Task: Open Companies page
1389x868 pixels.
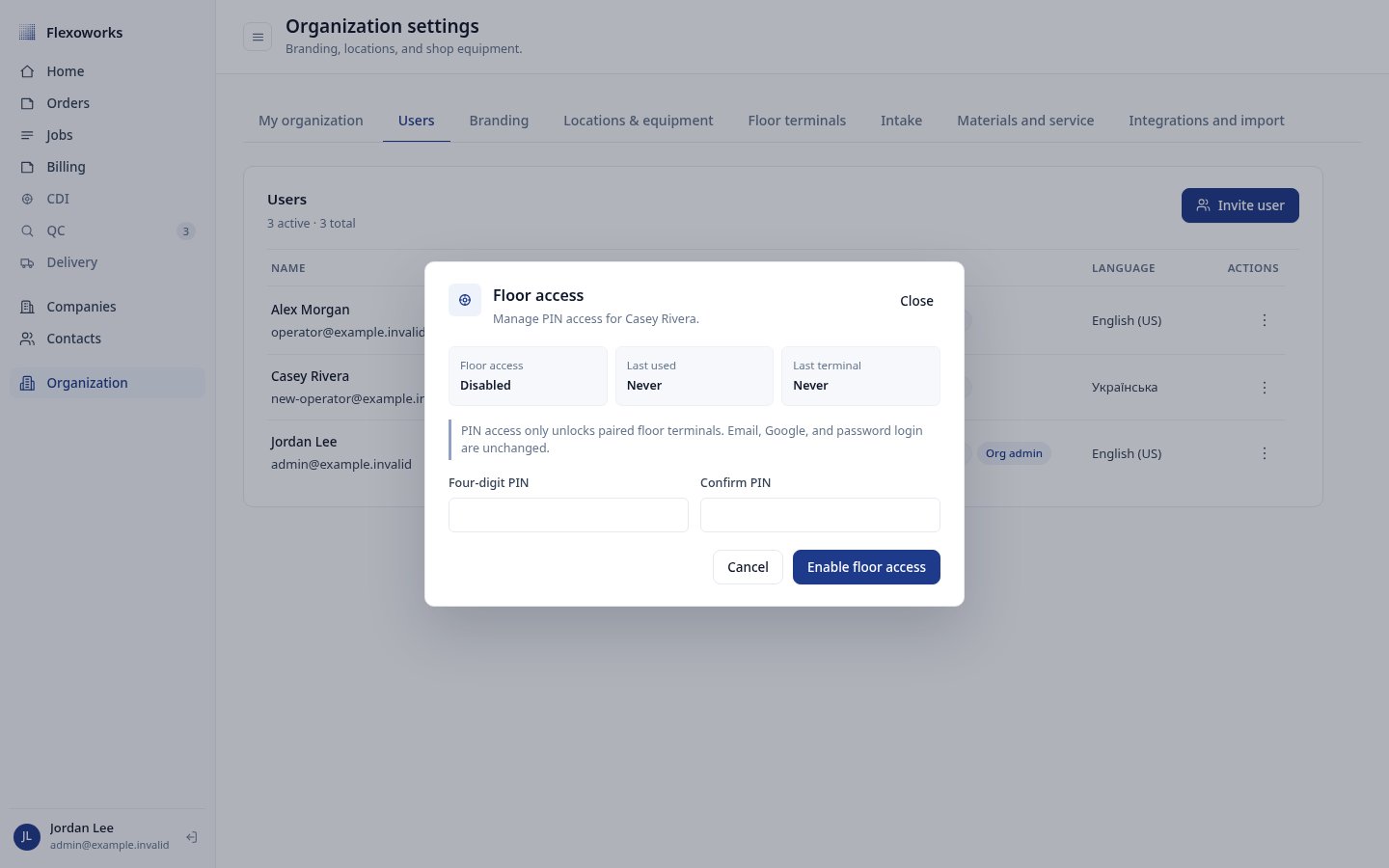Action: [107, 307]
